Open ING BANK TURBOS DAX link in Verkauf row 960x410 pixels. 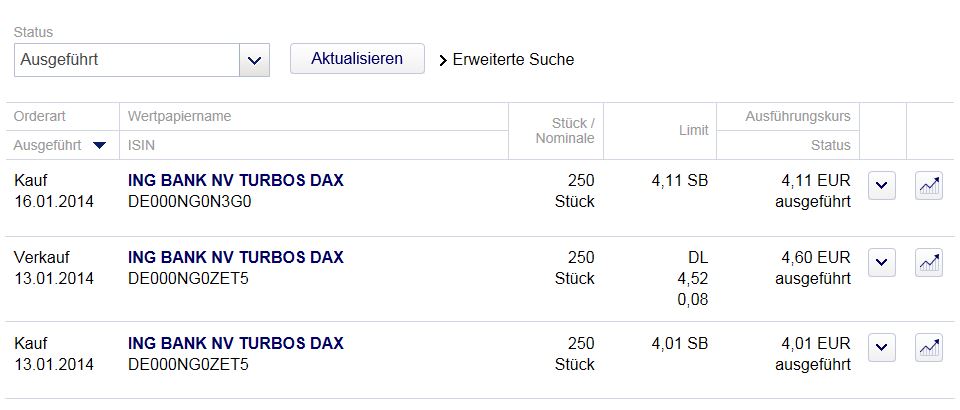pyautogui.click(x=236, y=258)
